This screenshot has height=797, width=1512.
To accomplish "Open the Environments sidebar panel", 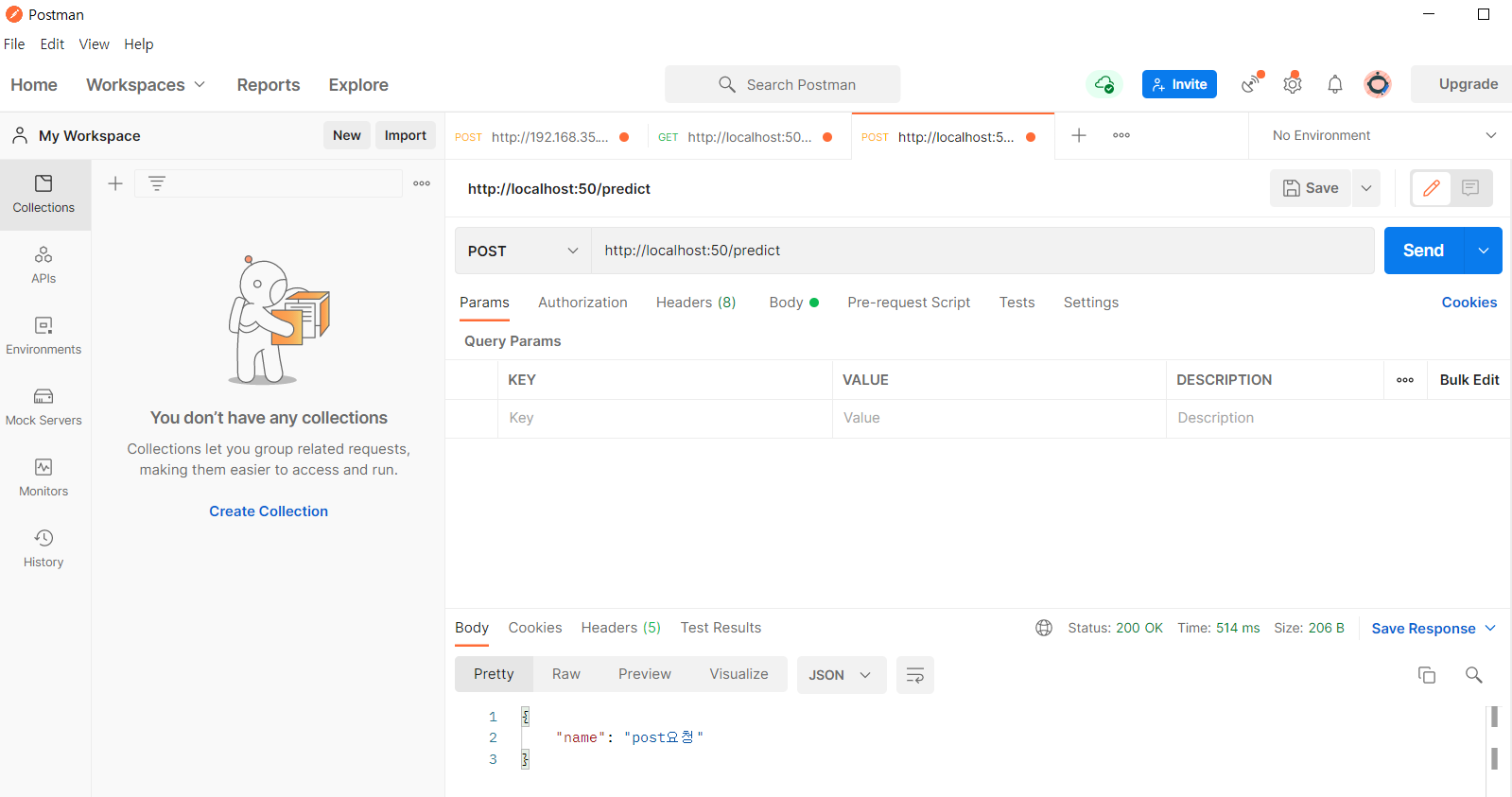I will click(x=43, y=336).
